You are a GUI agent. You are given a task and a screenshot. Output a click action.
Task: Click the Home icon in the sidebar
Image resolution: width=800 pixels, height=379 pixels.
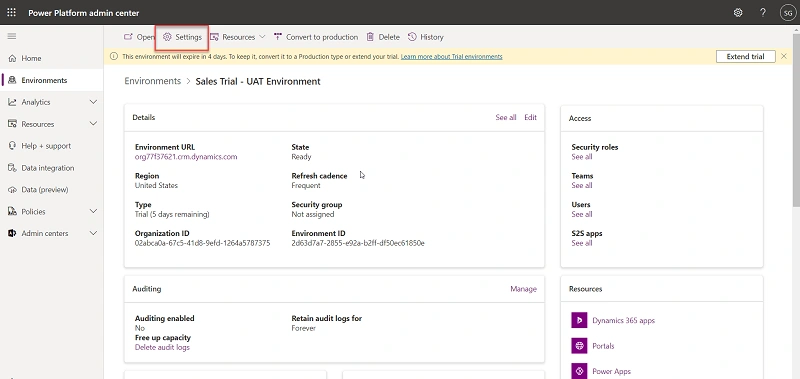12,58
